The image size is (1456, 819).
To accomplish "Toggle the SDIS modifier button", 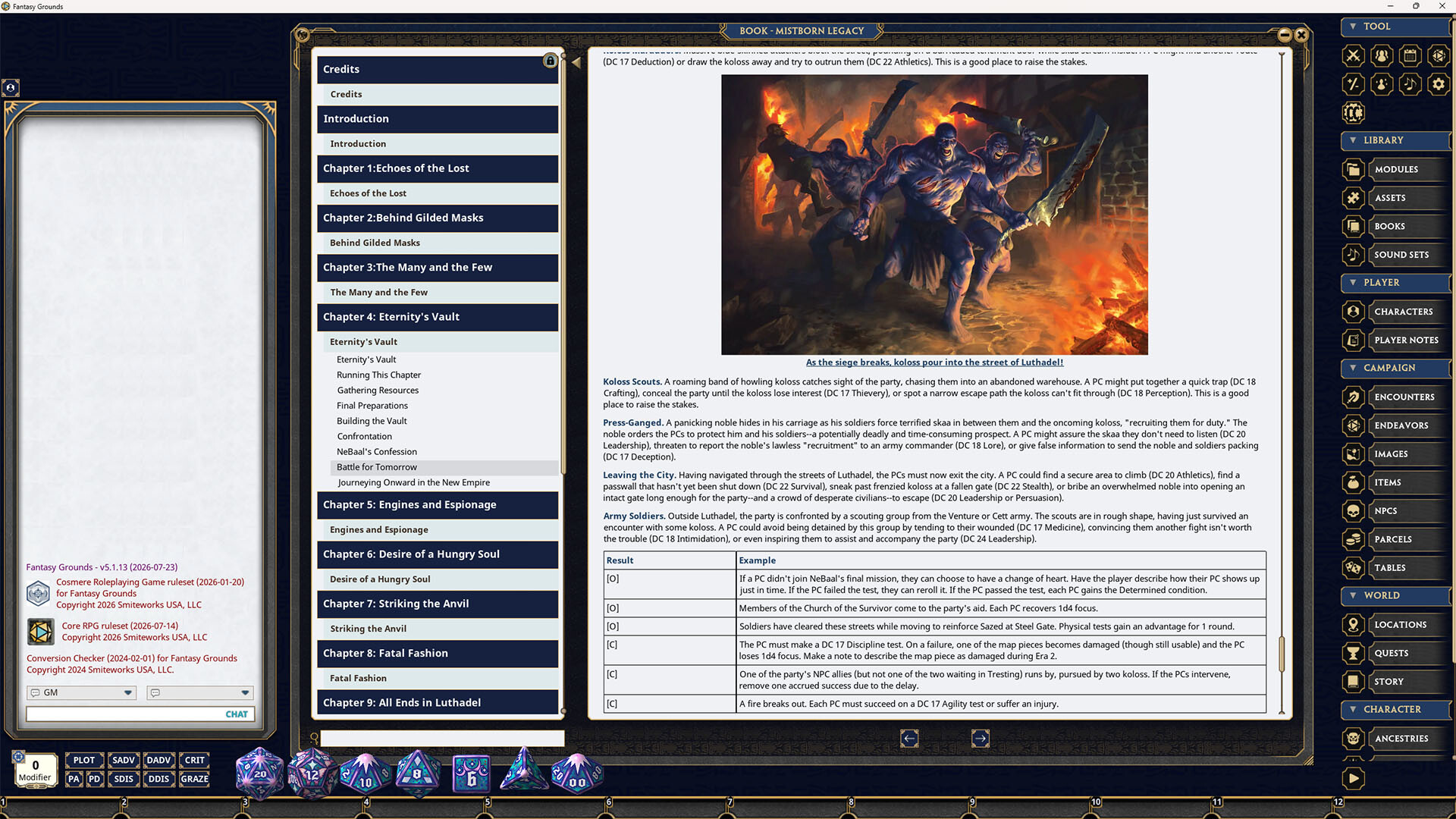I will pos(124,779).
